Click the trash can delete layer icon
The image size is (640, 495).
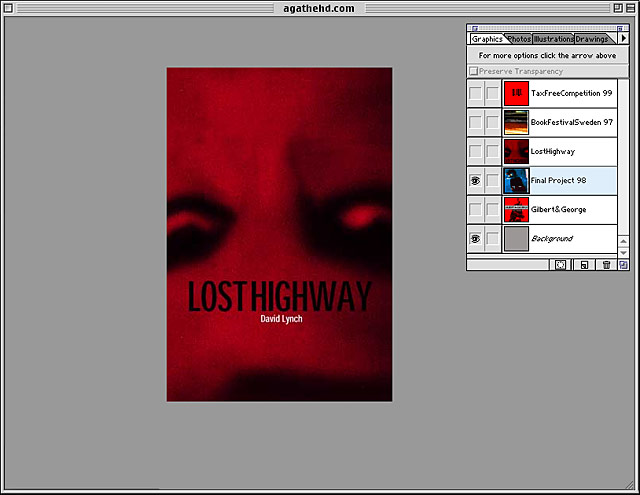click(606, 265)
